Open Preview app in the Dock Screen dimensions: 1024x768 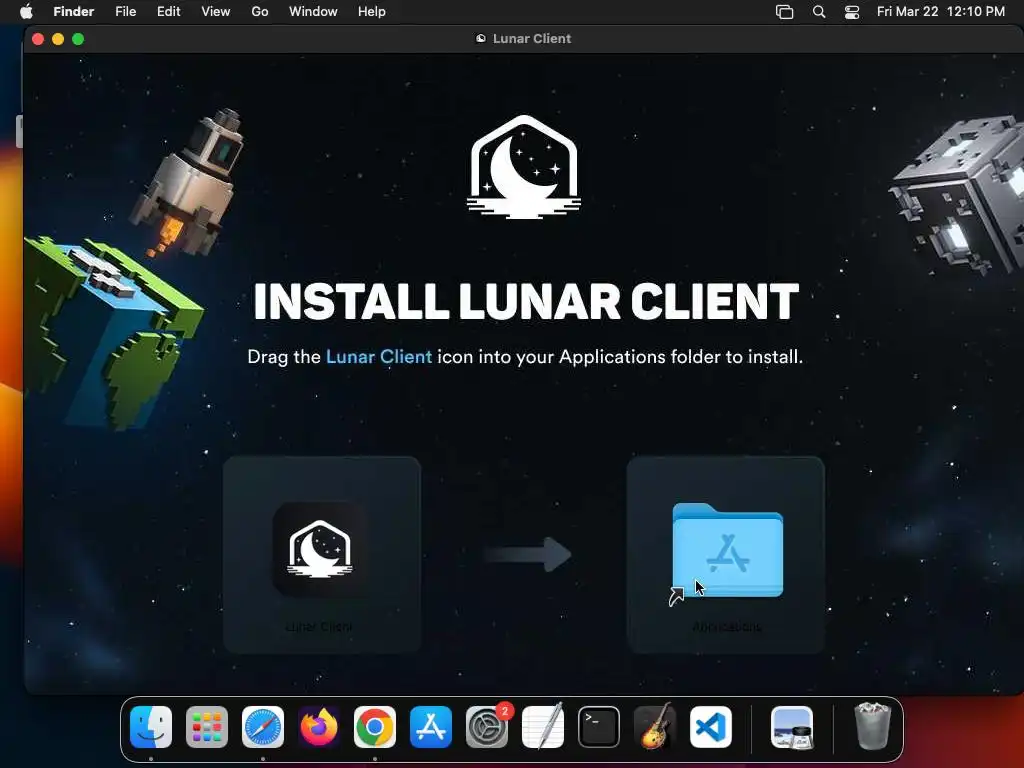[792, 727]
